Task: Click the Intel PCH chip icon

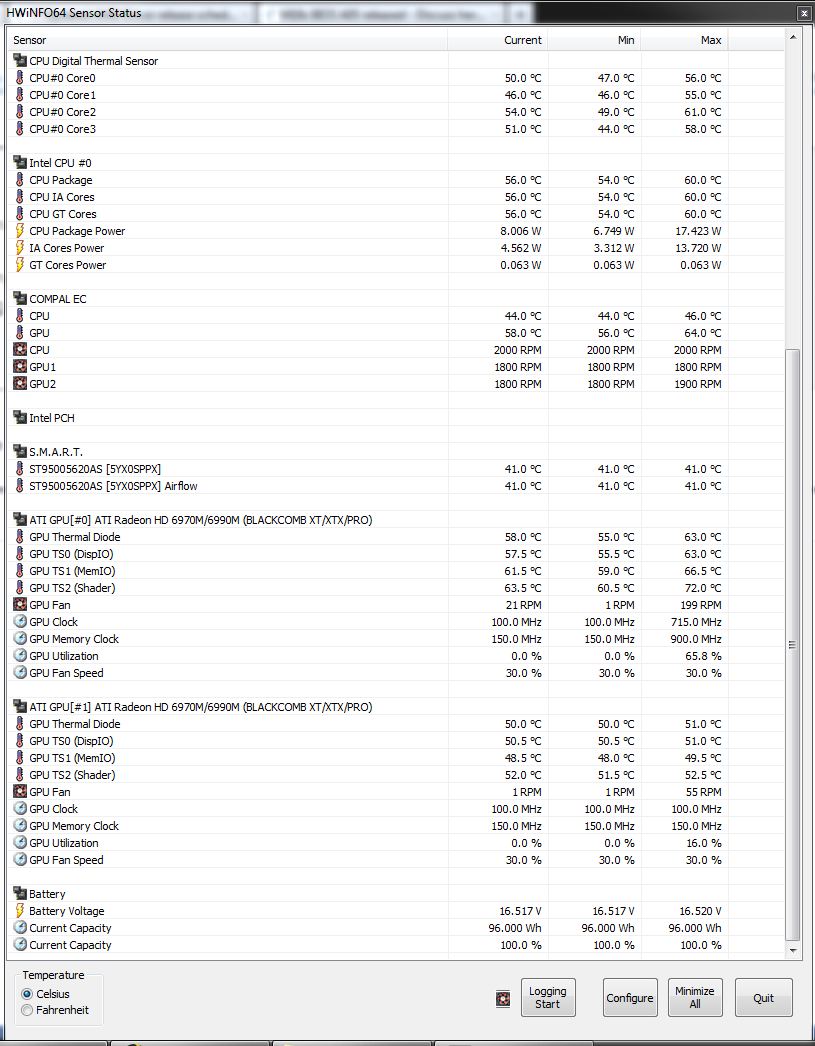Action: point(20,418)
